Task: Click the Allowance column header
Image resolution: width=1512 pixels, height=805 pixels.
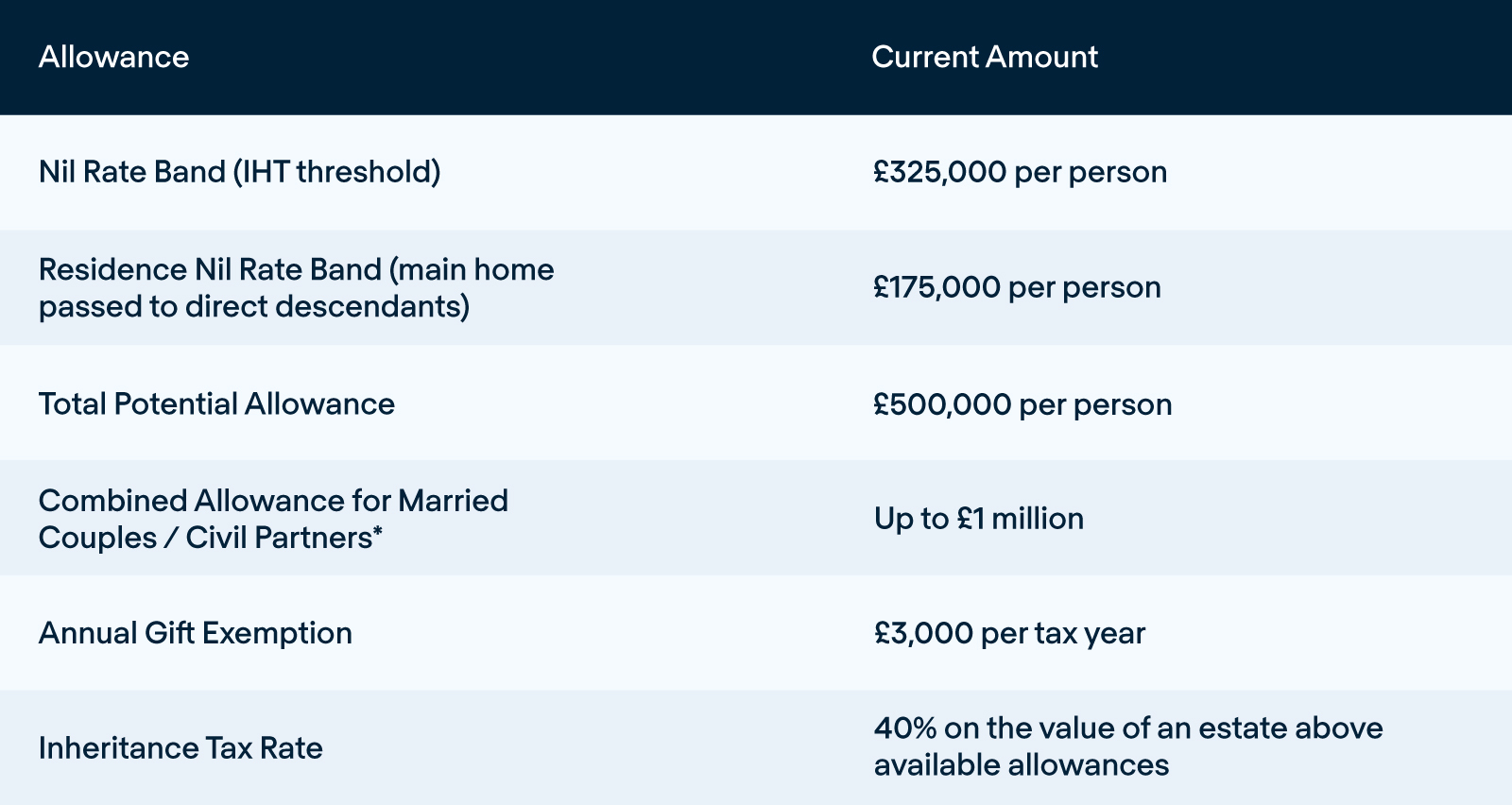Action: 113,57
